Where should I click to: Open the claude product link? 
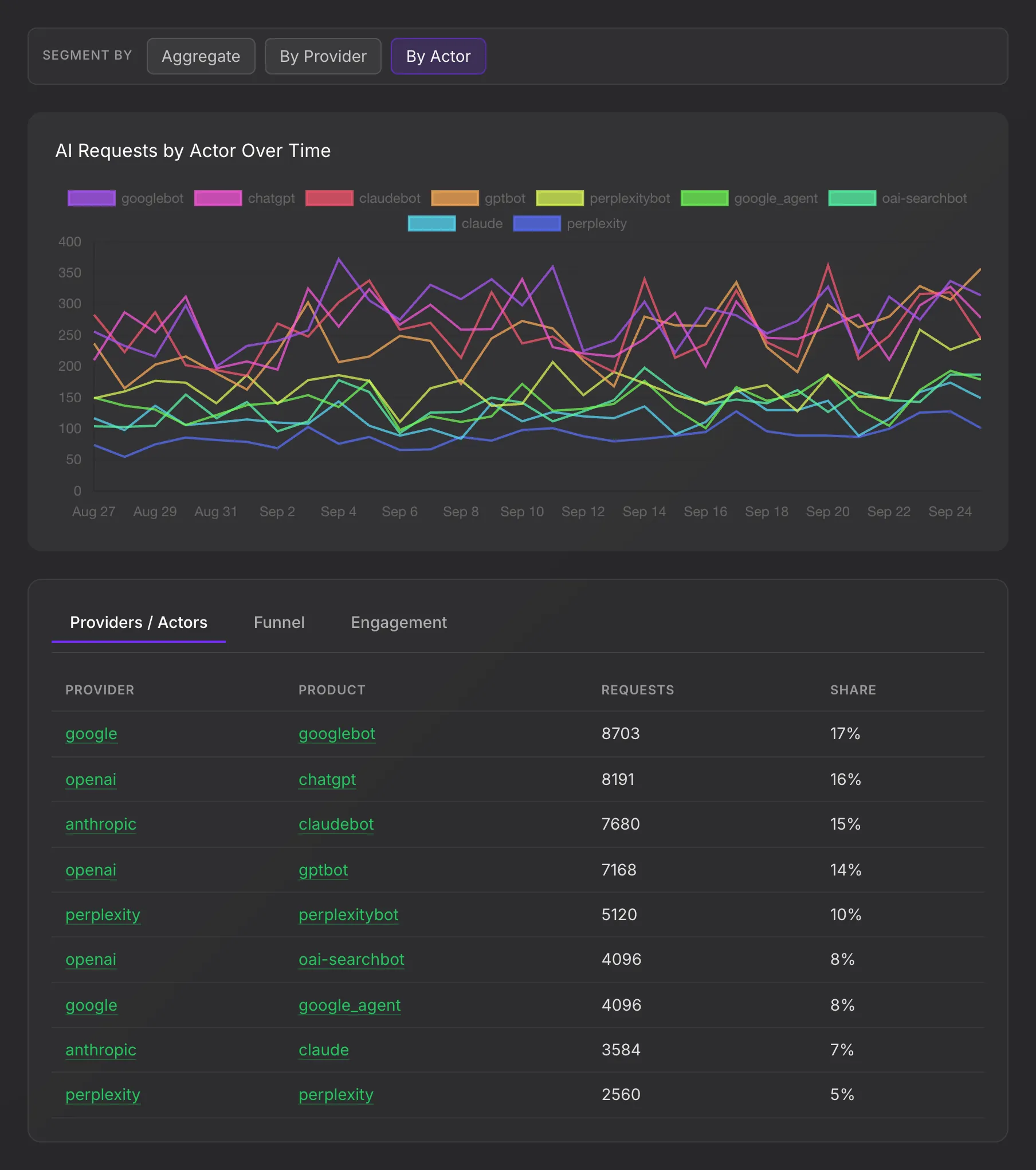click(324, 1050)
